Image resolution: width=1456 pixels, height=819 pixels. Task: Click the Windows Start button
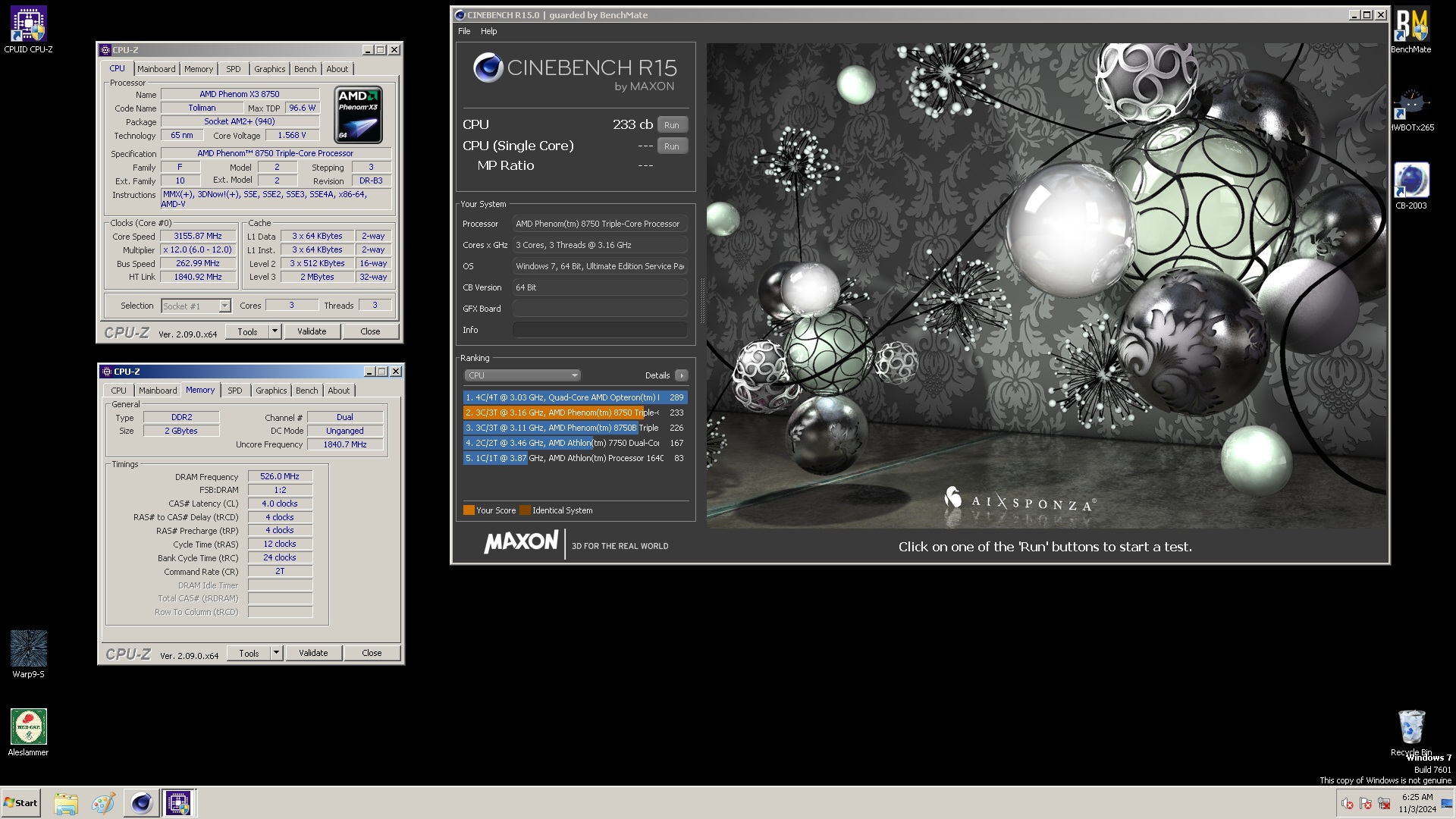click(x=20, y=803)
